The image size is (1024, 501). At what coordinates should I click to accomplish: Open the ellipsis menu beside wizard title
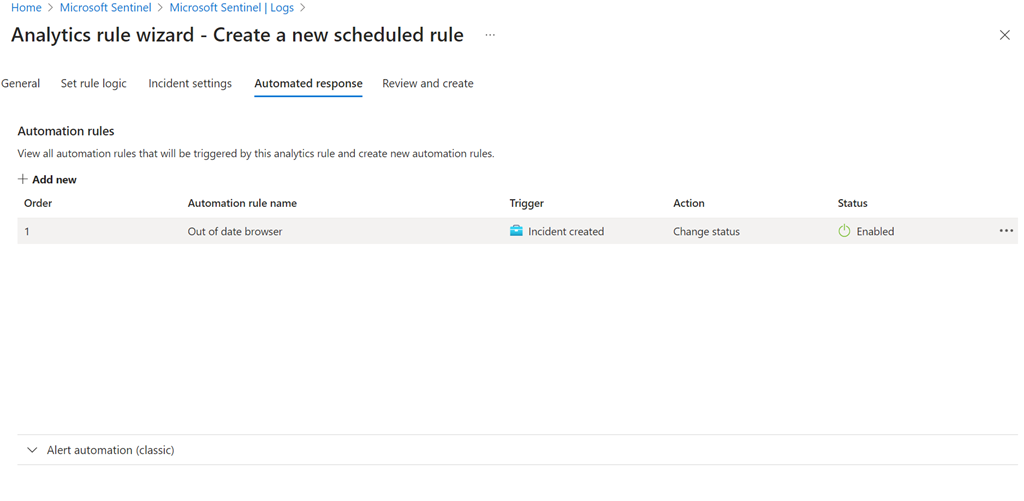[490, 35]
